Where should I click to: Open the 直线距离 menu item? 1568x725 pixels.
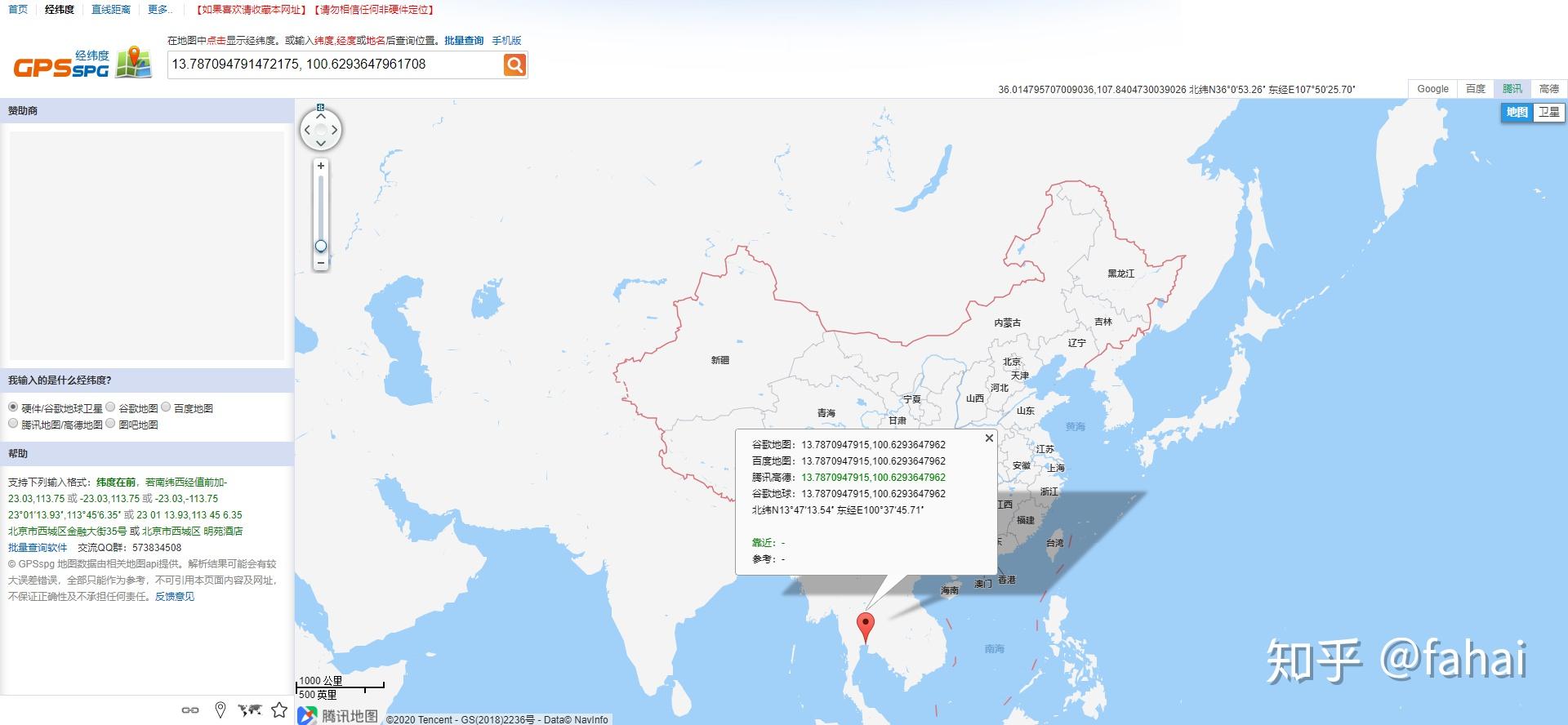click(x=111, y=10)
